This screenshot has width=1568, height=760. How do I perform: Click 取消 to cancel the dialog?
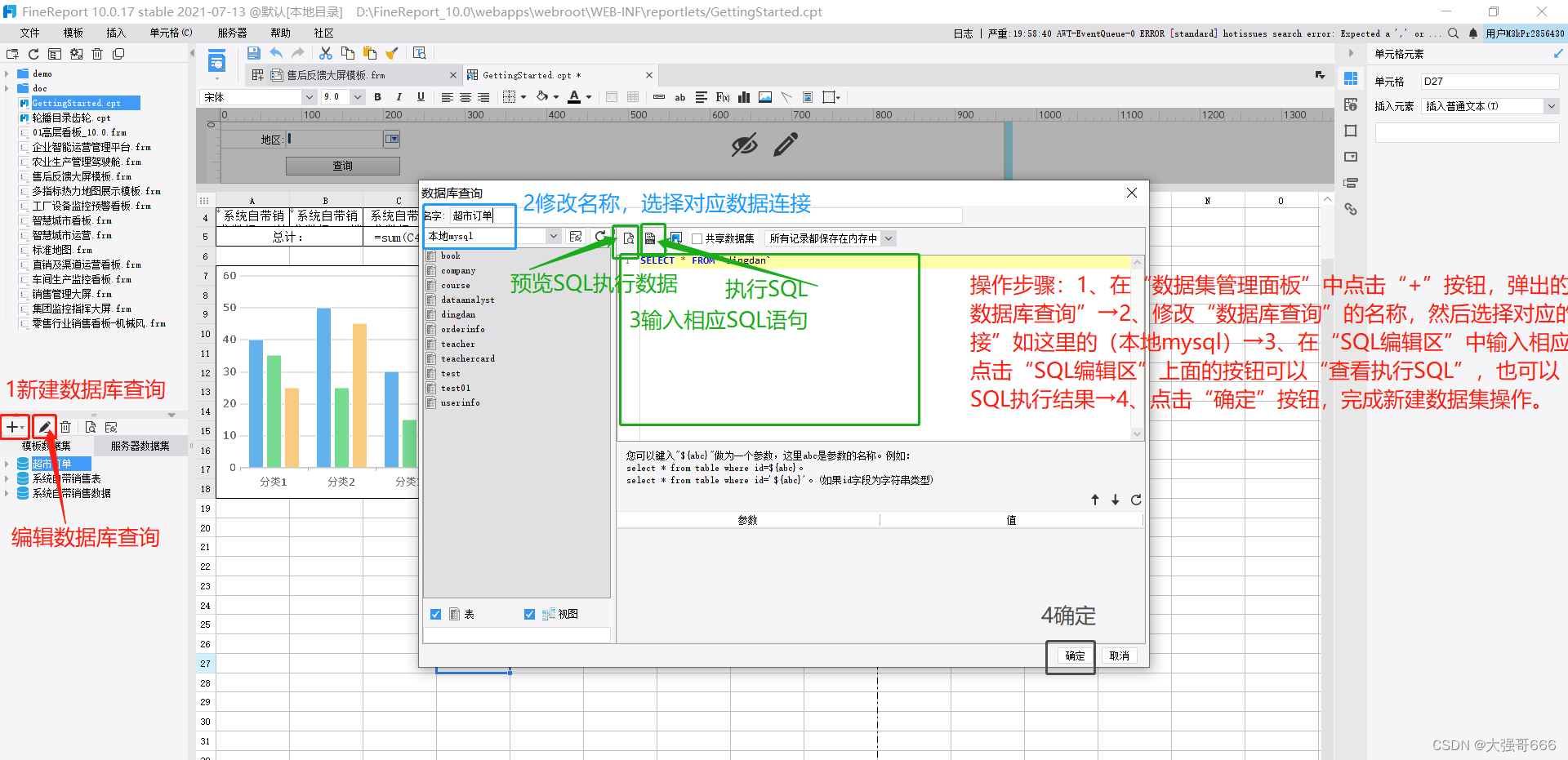click(x=1119, y=656)
